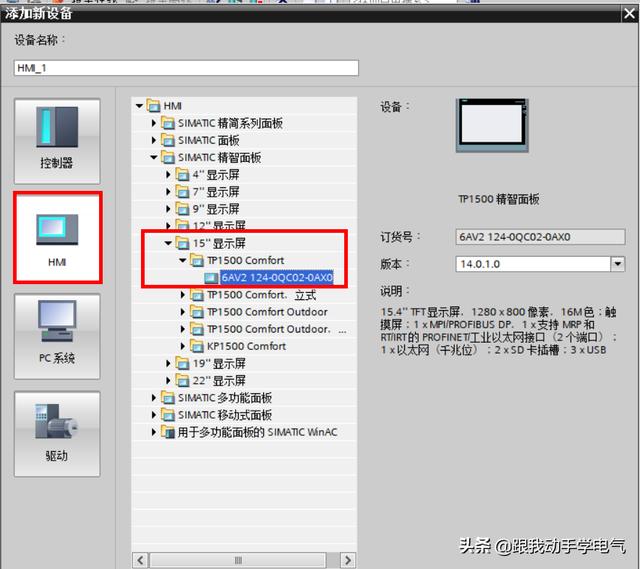Expand SIMATIC 精简系列面板 folder
Viewport: 640px width, 569px height.
[153, 123]
